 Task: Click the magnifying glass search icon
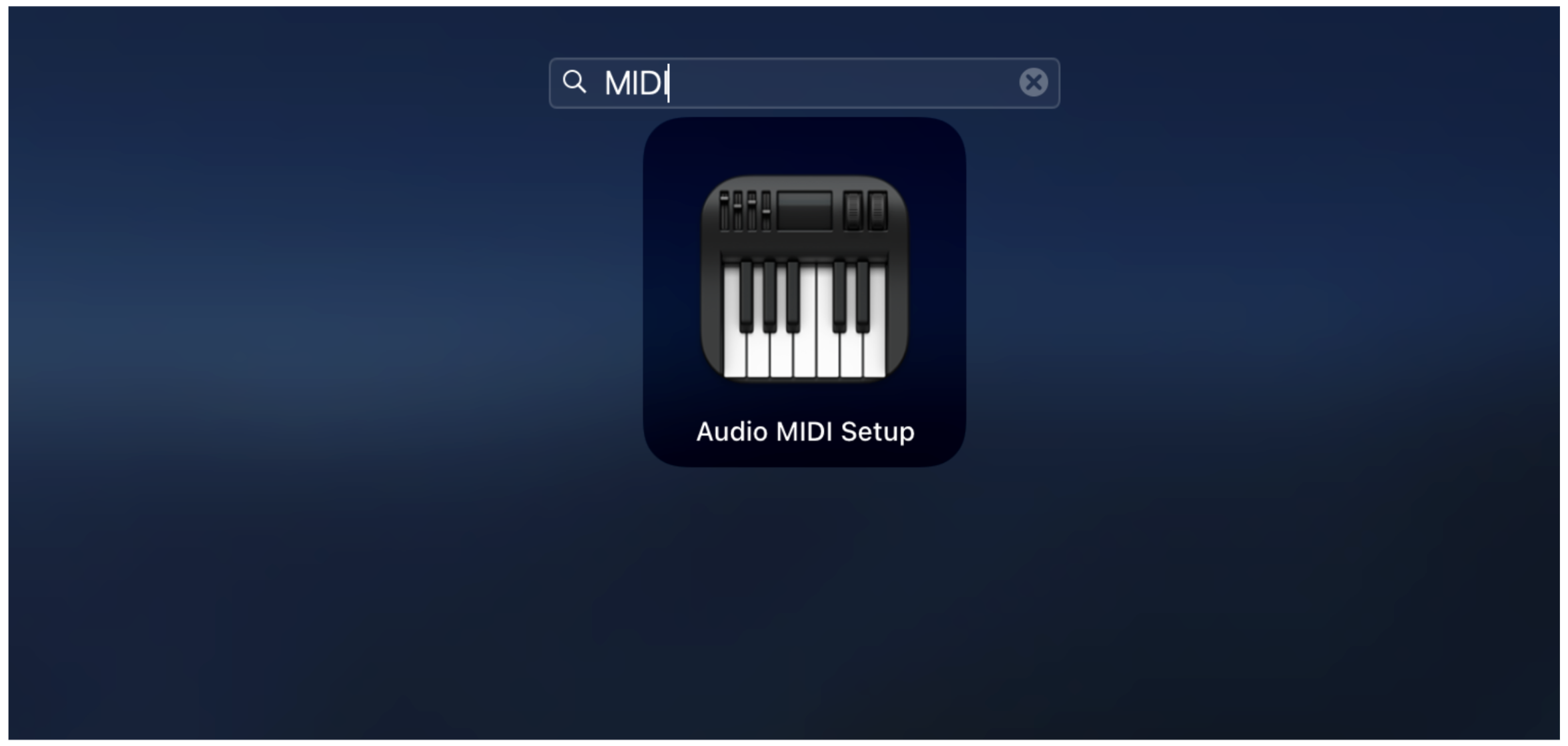pyautogui.click(x=574, y=83)
